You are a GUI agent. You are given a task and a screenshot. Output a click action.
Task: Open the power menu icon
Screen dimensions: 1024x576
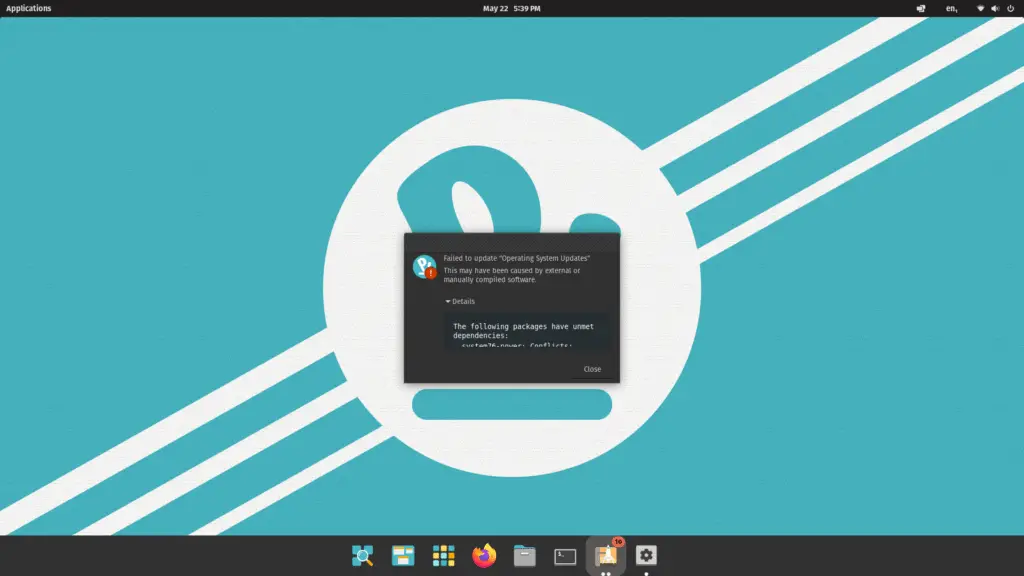(x=1010, y=8)
